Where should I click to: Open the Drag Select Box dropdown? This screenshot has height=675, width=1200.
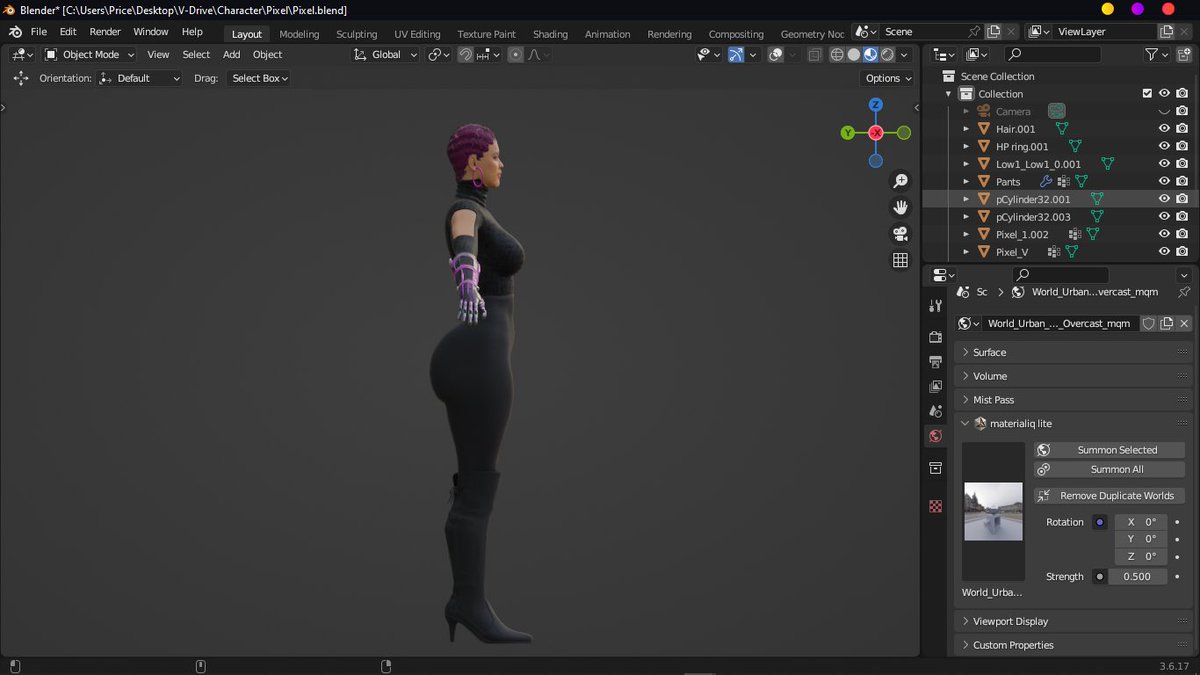[258, 78]
